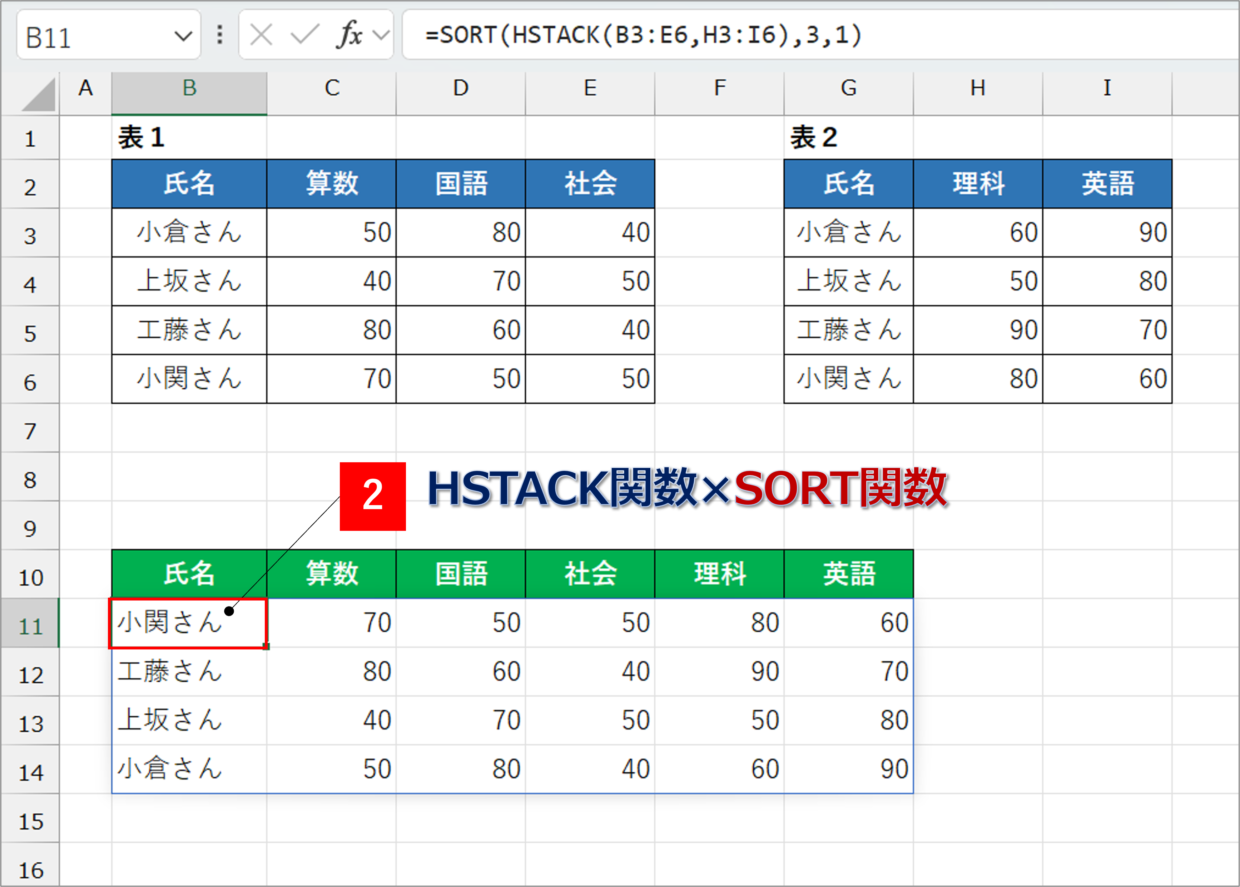Screen dimensions: 1240x887
Task: Select row 10 header
Action: (30, 577)
